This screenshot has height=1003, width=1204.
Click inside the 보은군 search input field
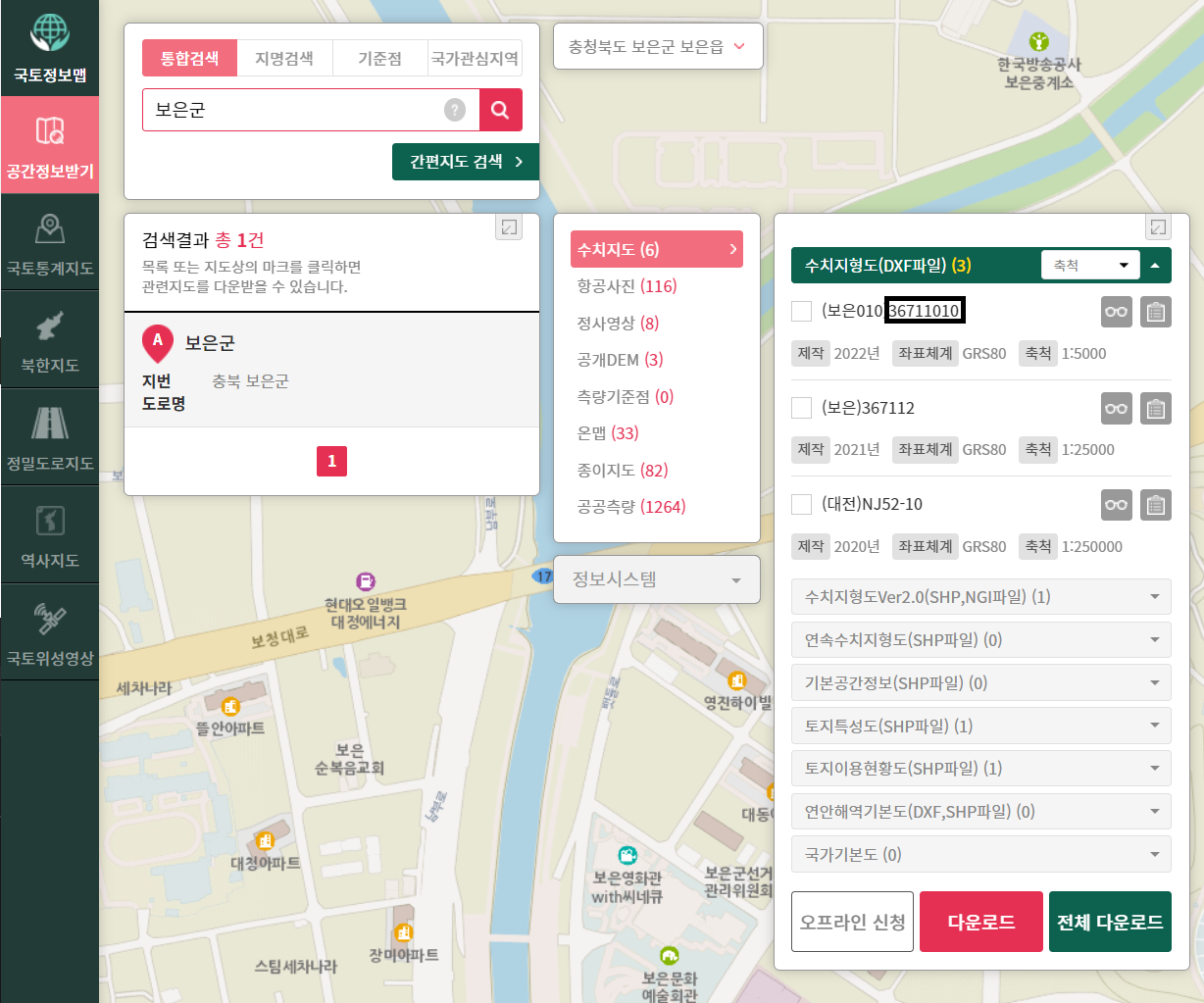(x=294, y=110)
